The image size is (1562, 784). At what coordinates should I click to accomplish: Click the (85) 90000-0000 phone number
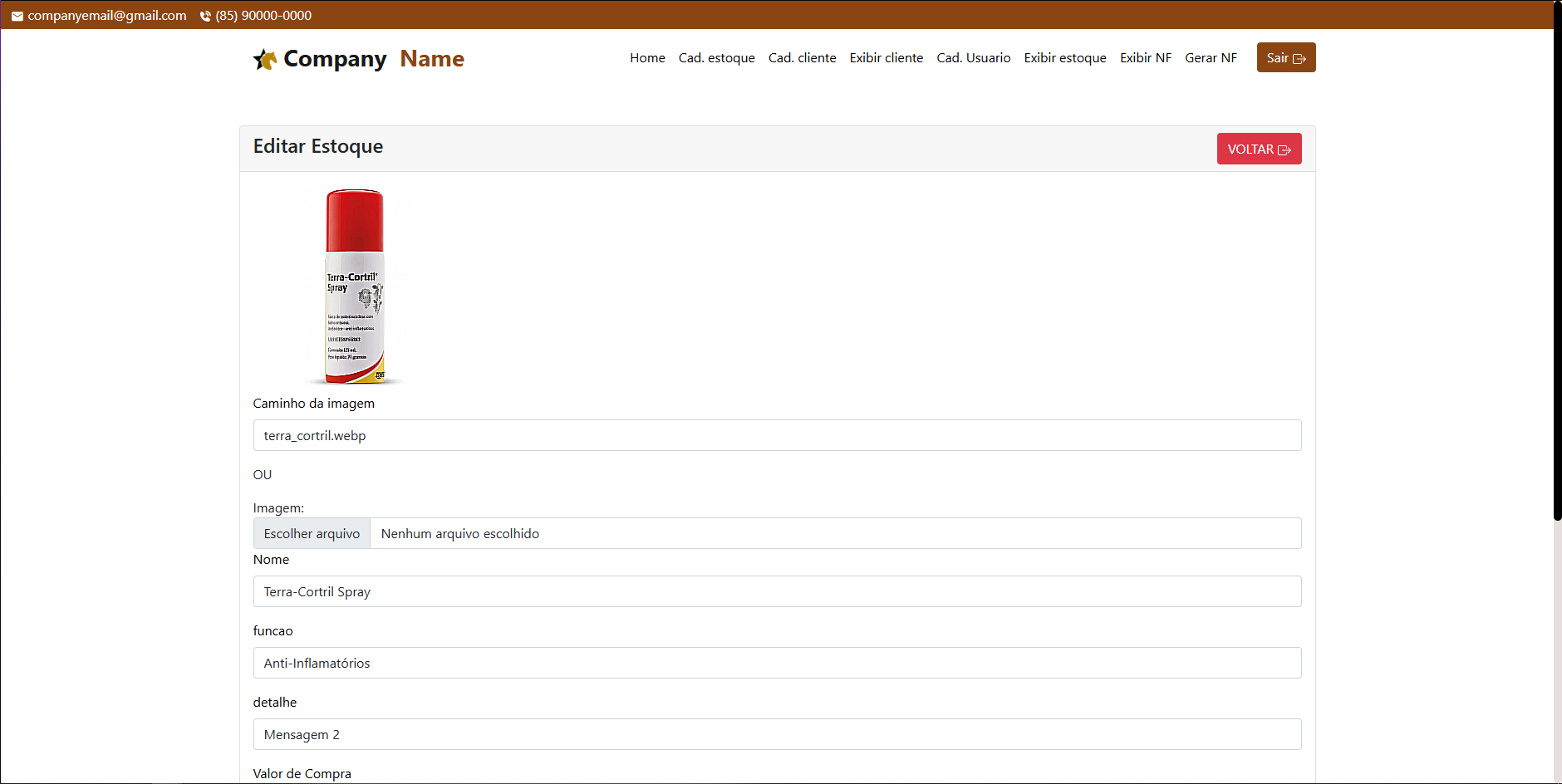point(263,16)
